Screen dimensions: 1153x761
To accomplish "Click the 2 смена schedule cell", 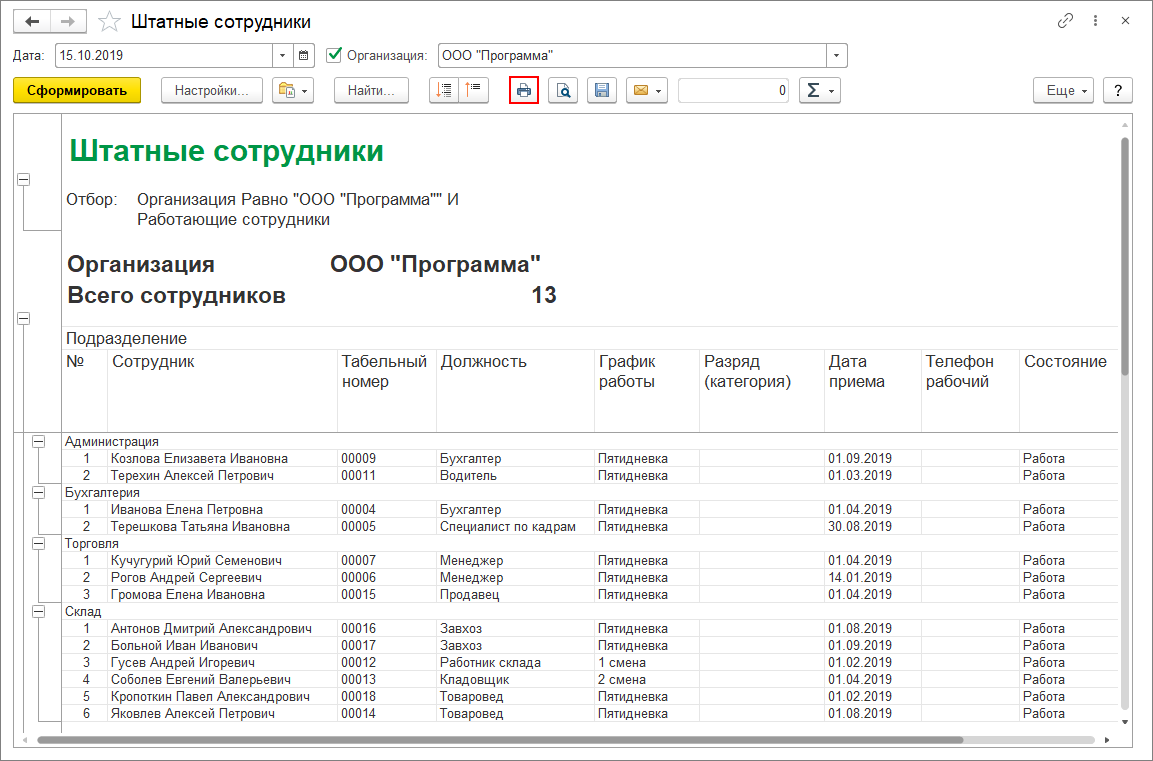I will 646,679.
